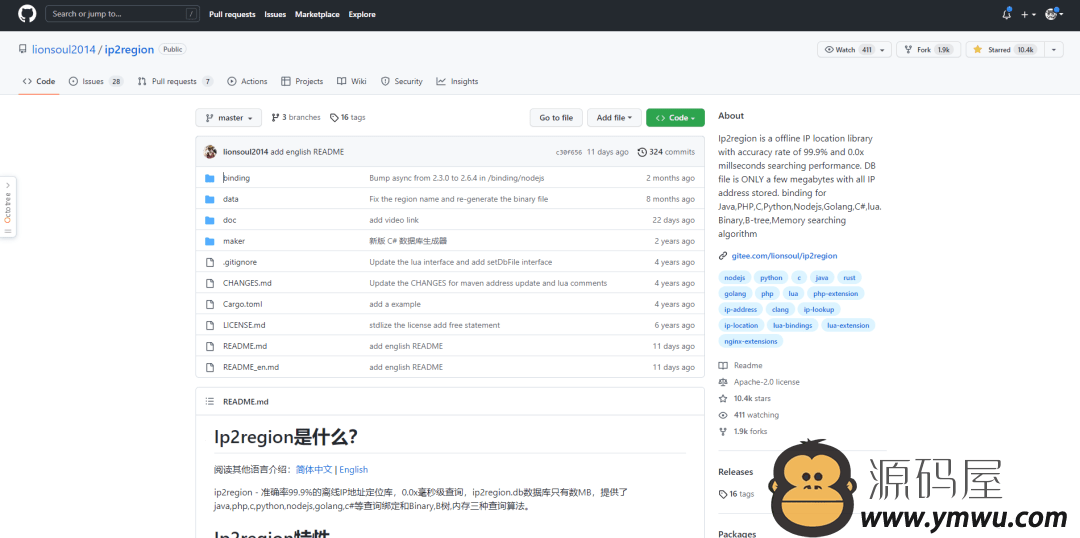The image size is (1080, 538).
Task: Switch to the Actions tab
Action: (247, 81)
